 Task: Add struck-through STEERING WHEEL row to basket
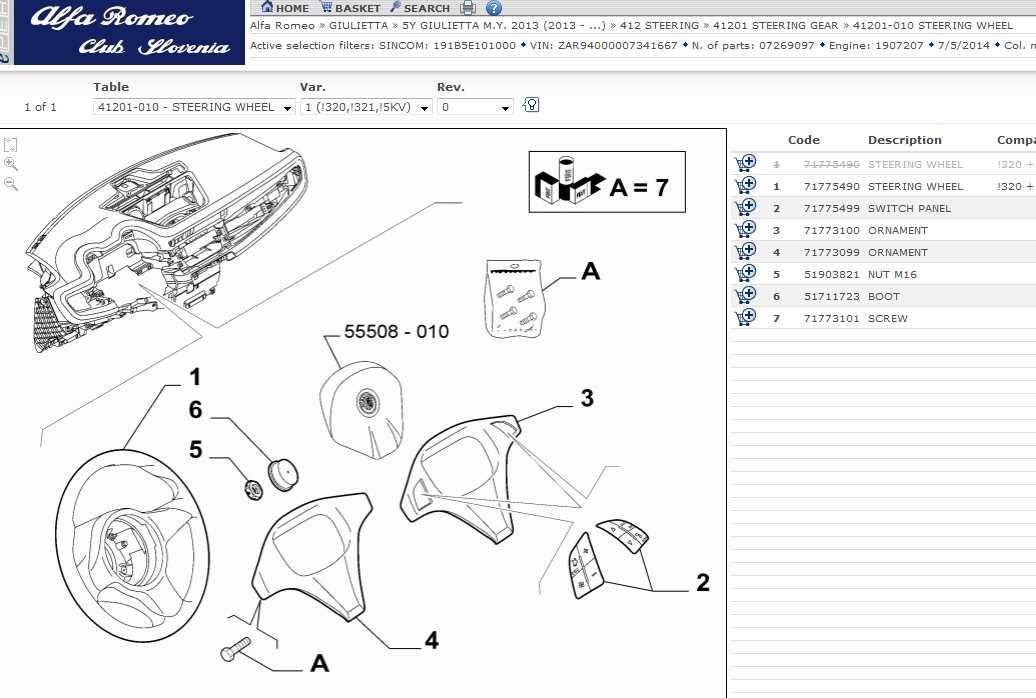(x=745, y=163)
